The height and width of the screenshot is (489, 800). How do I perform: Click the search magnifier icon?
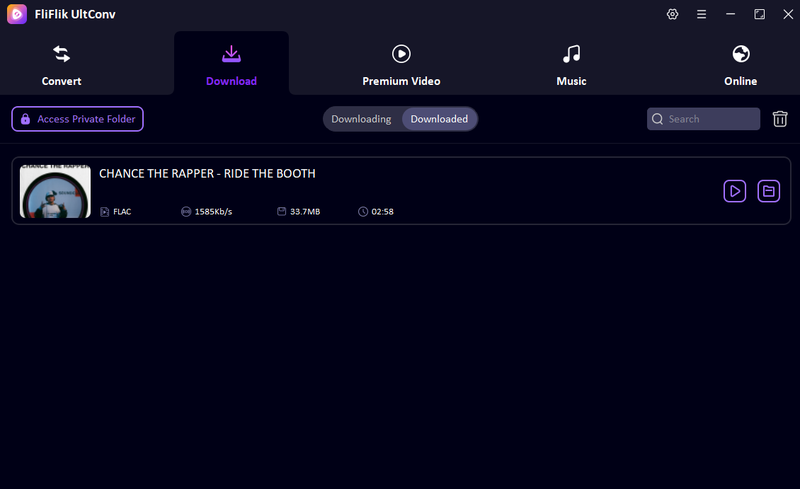click(x=658, y=119)
